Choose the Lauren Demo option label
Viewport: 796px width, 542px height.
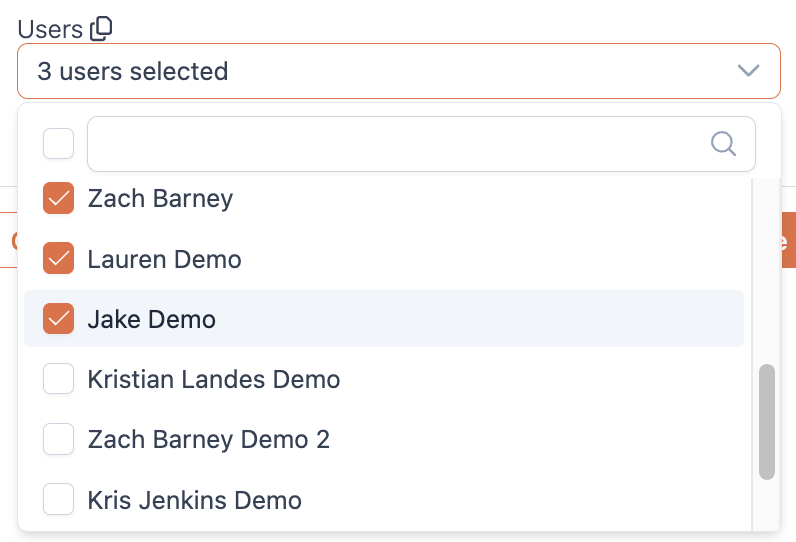point(165,260)
